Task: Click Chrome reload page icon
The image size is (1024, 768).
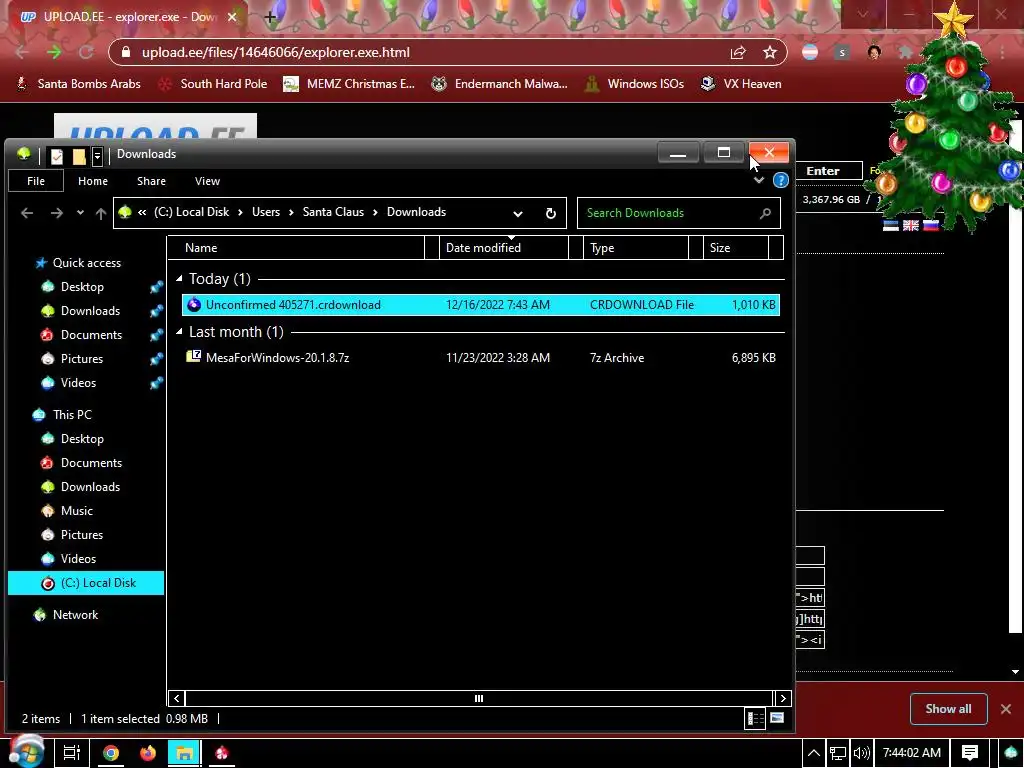Action: [x=86, y=52]
